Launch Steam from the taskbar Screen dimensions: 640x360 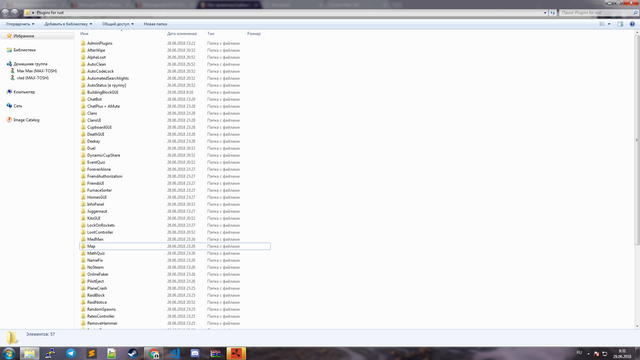click(133, 353)
